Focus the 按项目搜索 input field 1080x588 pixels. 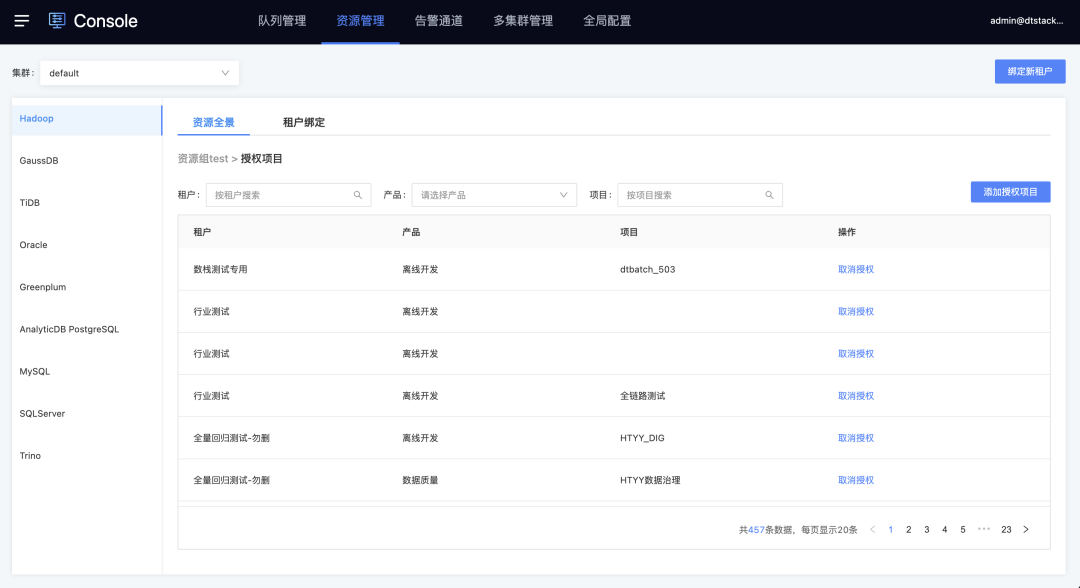pyautogui.click(x=700, y=195)
